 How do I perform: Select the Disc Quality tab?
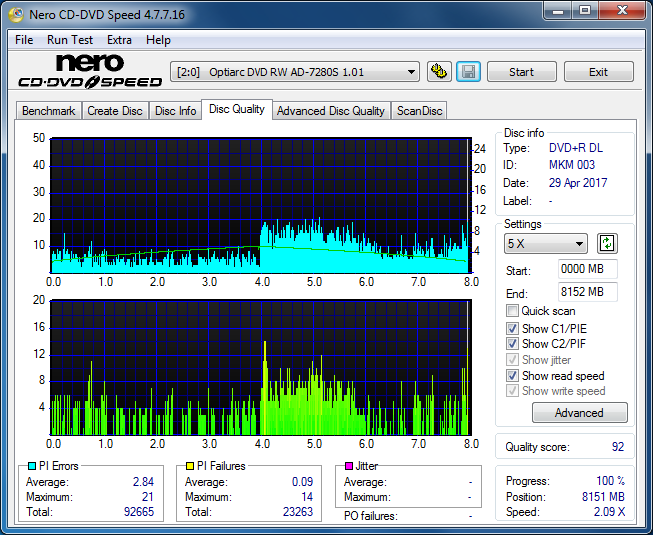pyautogui.click(x=237, y=109)
